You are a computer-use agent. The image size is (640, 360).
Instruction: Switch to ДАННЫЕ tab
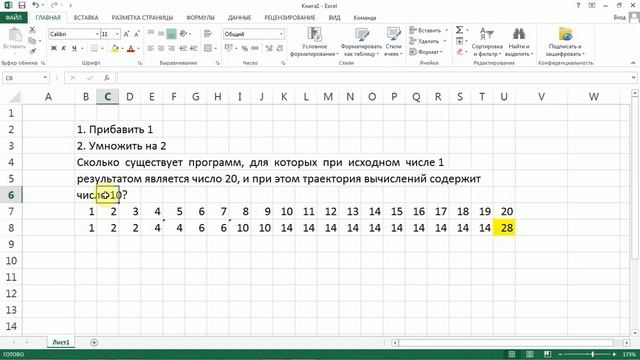pyautogui.click(x=239, y=18)
